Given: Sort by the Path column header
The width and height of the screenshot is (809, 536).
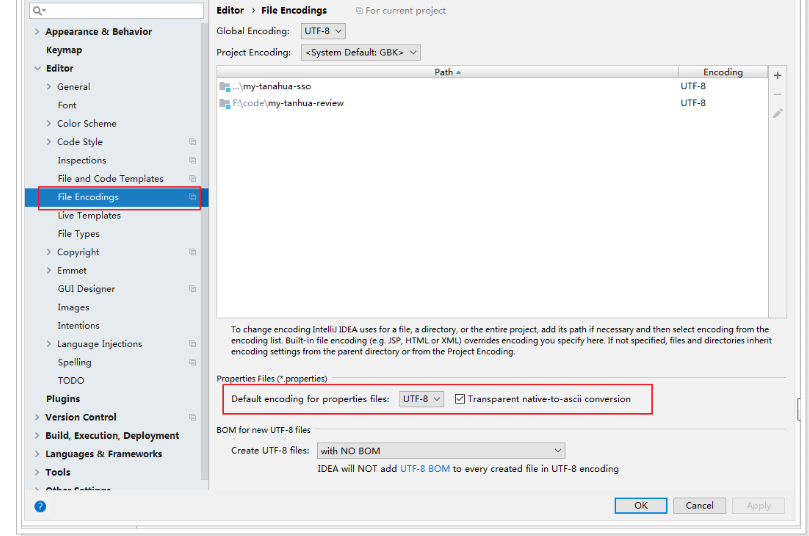Looking at the screenshot, I should click(447, 72).
